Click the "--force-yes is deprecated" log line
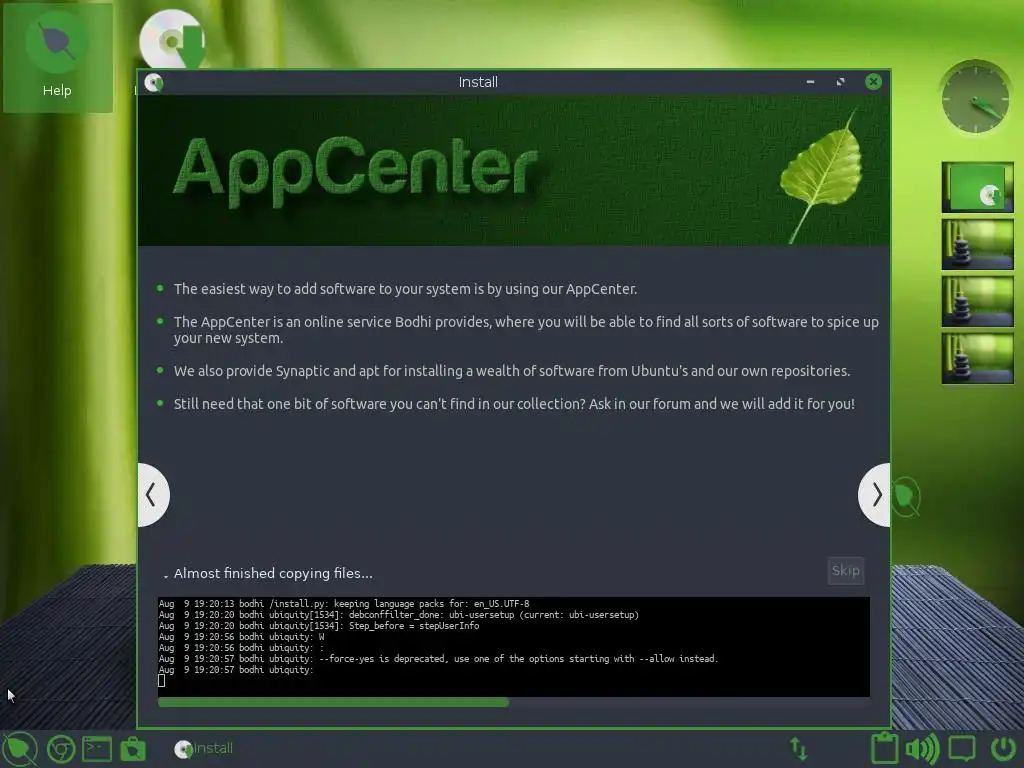The image size is (1024, 768). pyautogui.click(x=438, y=659)
